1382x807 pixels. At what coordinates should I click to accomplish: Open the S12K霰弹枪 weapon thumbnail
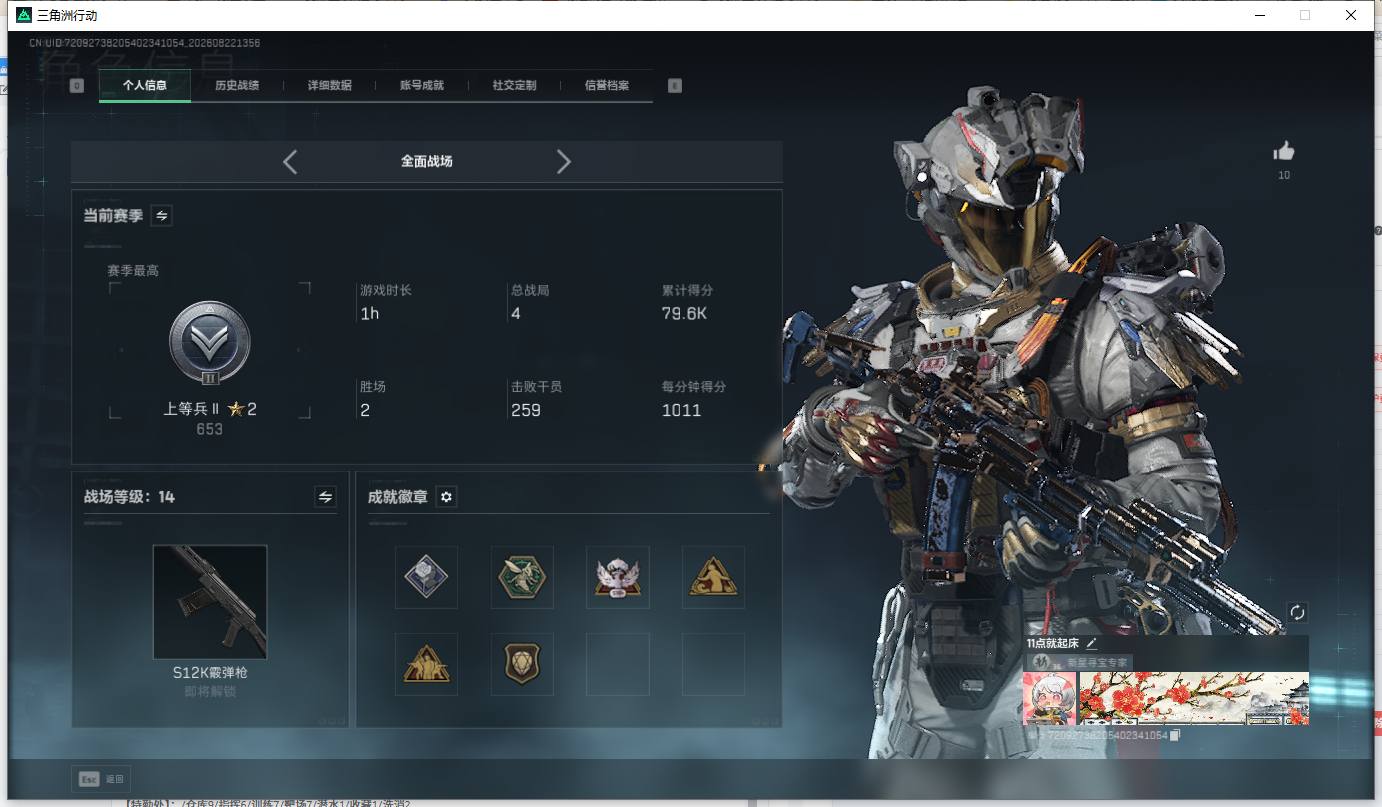210,602
